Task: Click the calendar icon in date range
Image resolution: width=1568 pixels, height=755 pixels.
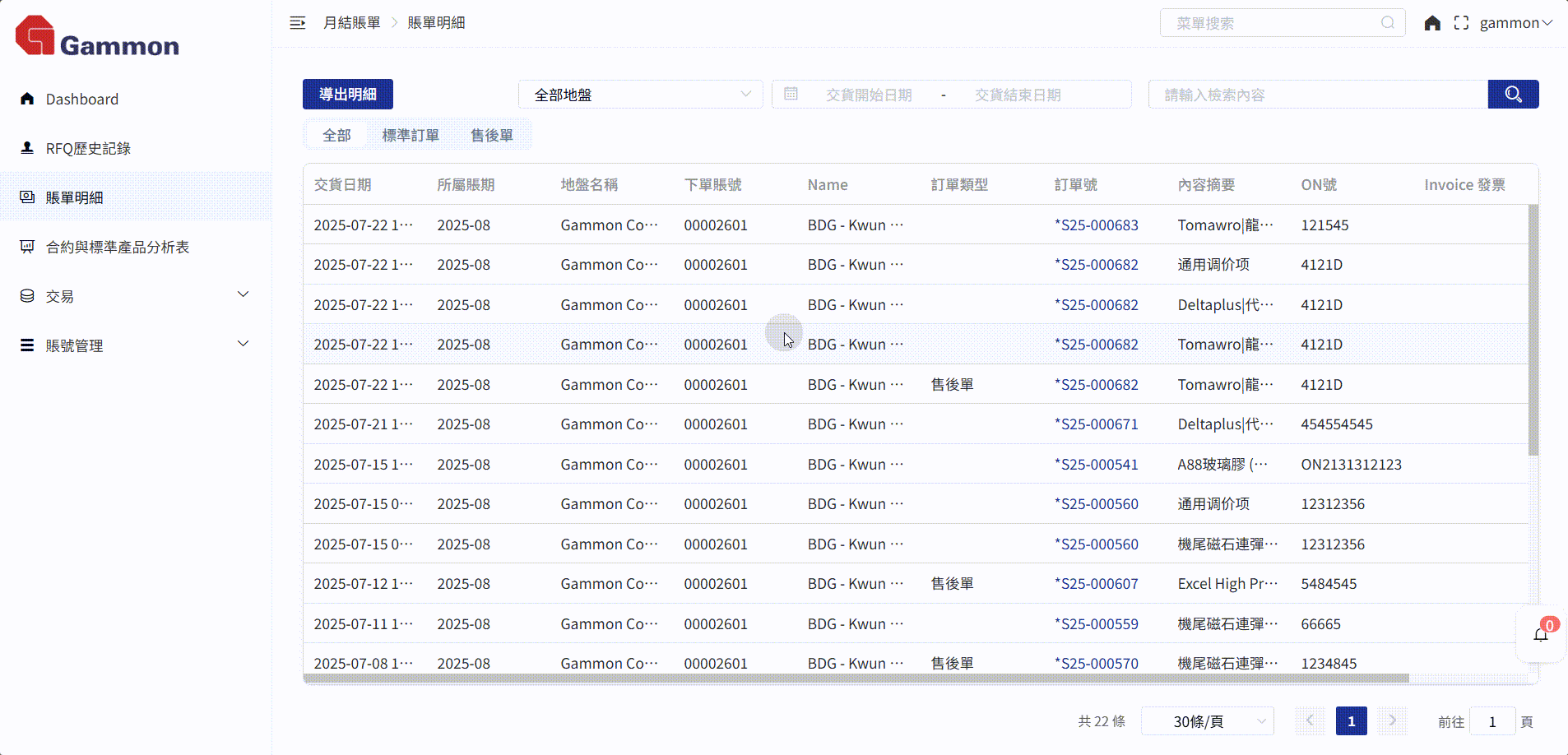Action: (791, 95)
